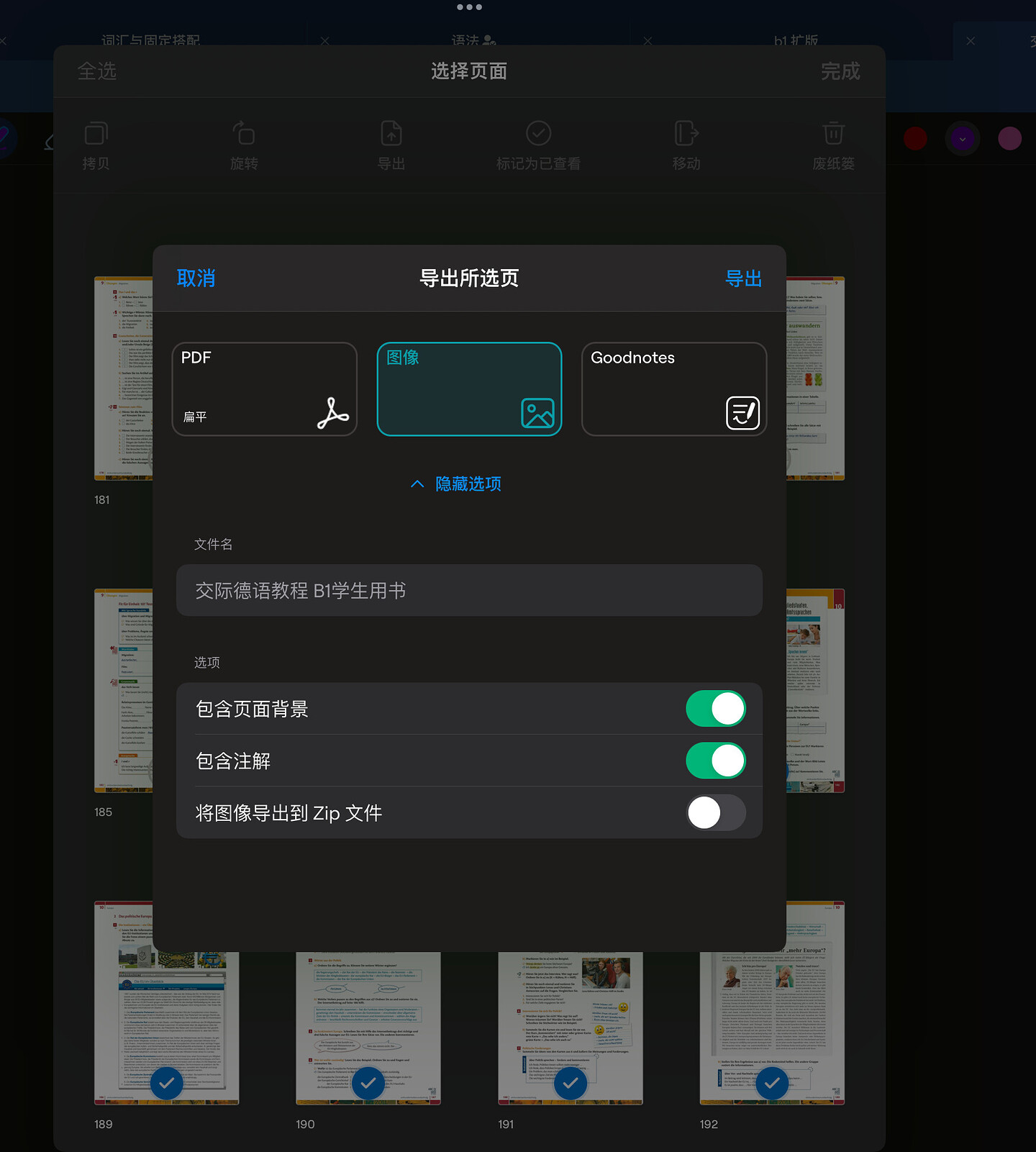
Task: Click the export (导出) toolbar icon
Action: (391, 135)
